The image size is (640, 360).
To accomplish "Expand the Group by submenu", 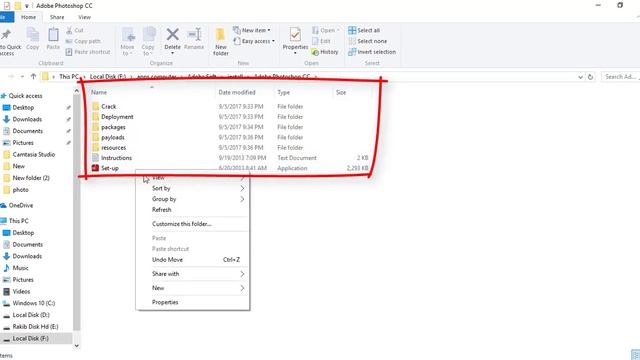I will [x=242, y=199].
